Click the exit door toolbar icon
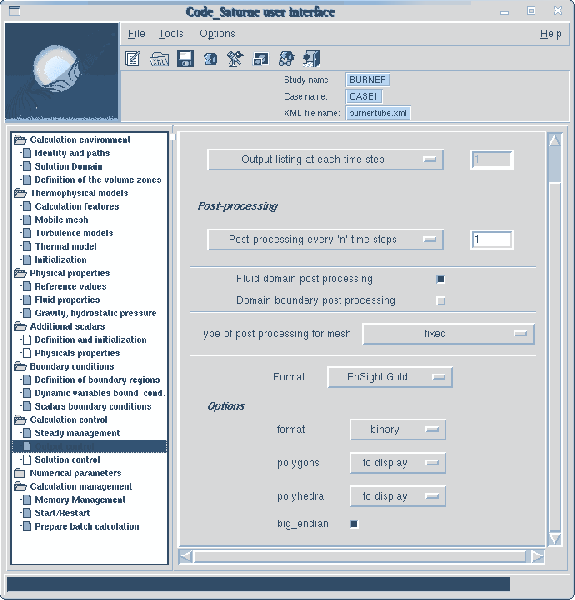This screenshot has height=600, width=575. coord(311,59)
